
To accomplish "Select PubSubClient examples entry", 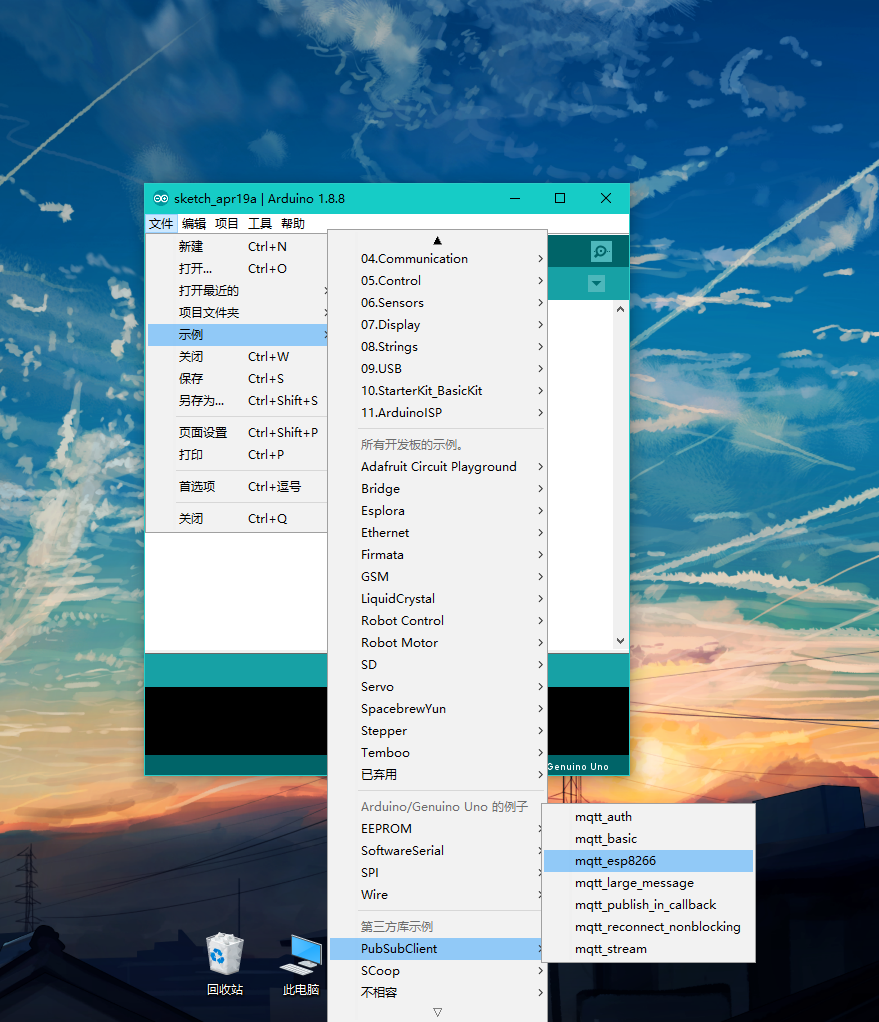I will tap(436, 949).
